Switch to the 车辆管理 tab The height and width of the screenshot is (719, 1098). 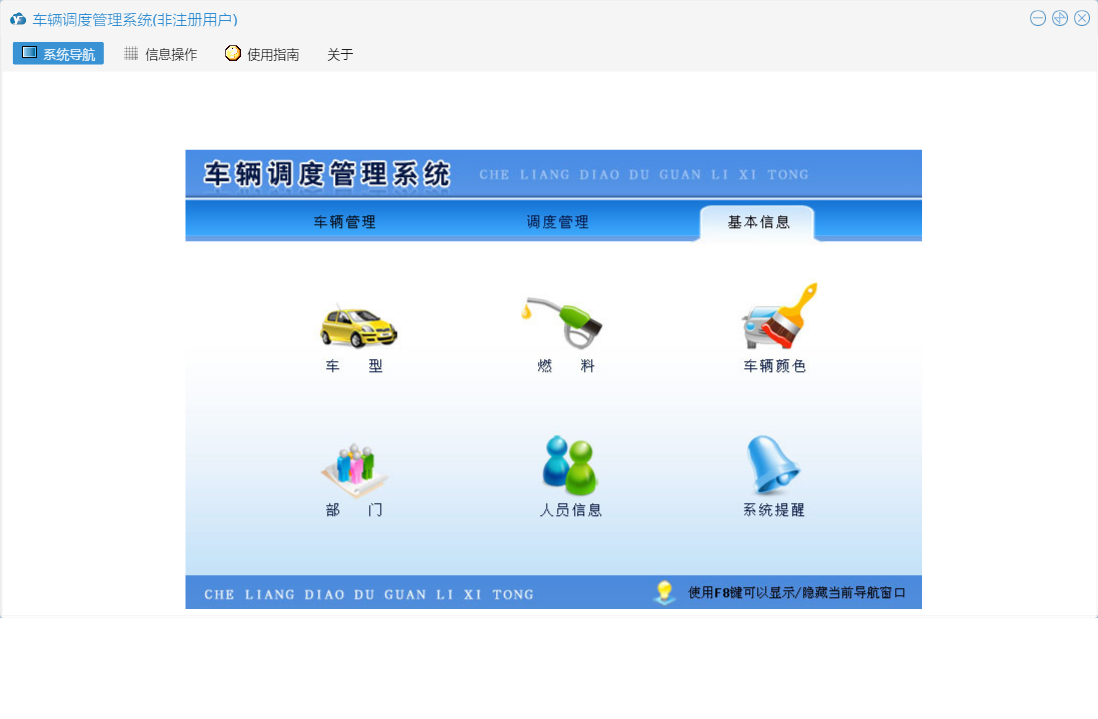(345, 222)
